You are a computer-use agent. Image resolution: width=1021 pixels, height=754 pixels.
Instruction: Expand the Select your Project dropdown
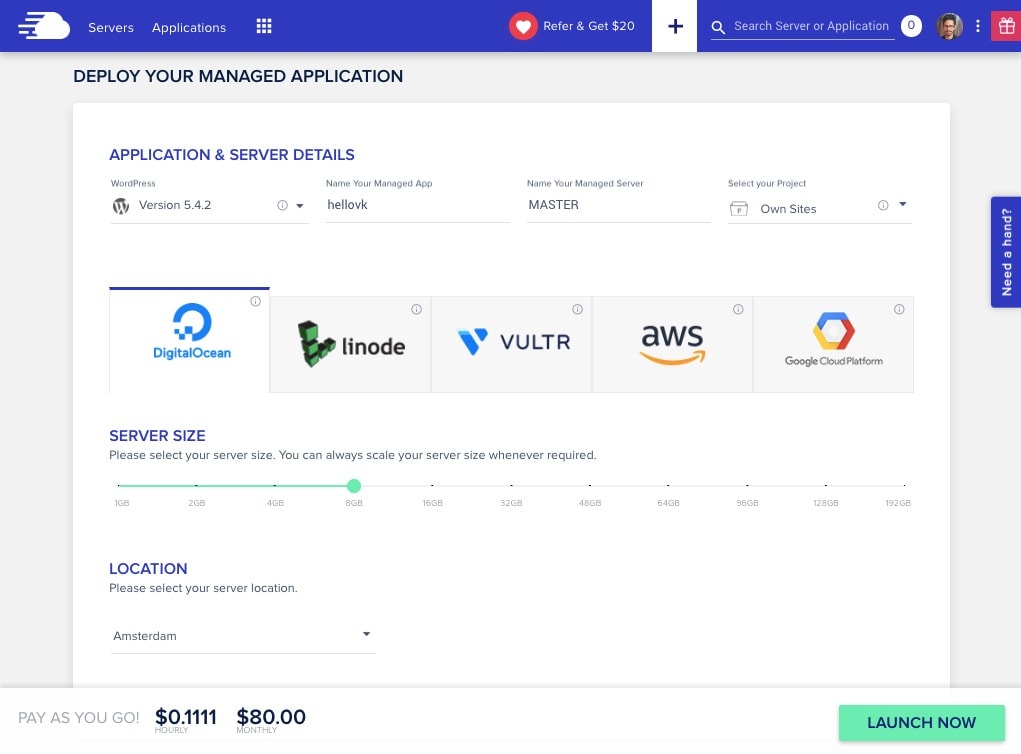[820, 207]
